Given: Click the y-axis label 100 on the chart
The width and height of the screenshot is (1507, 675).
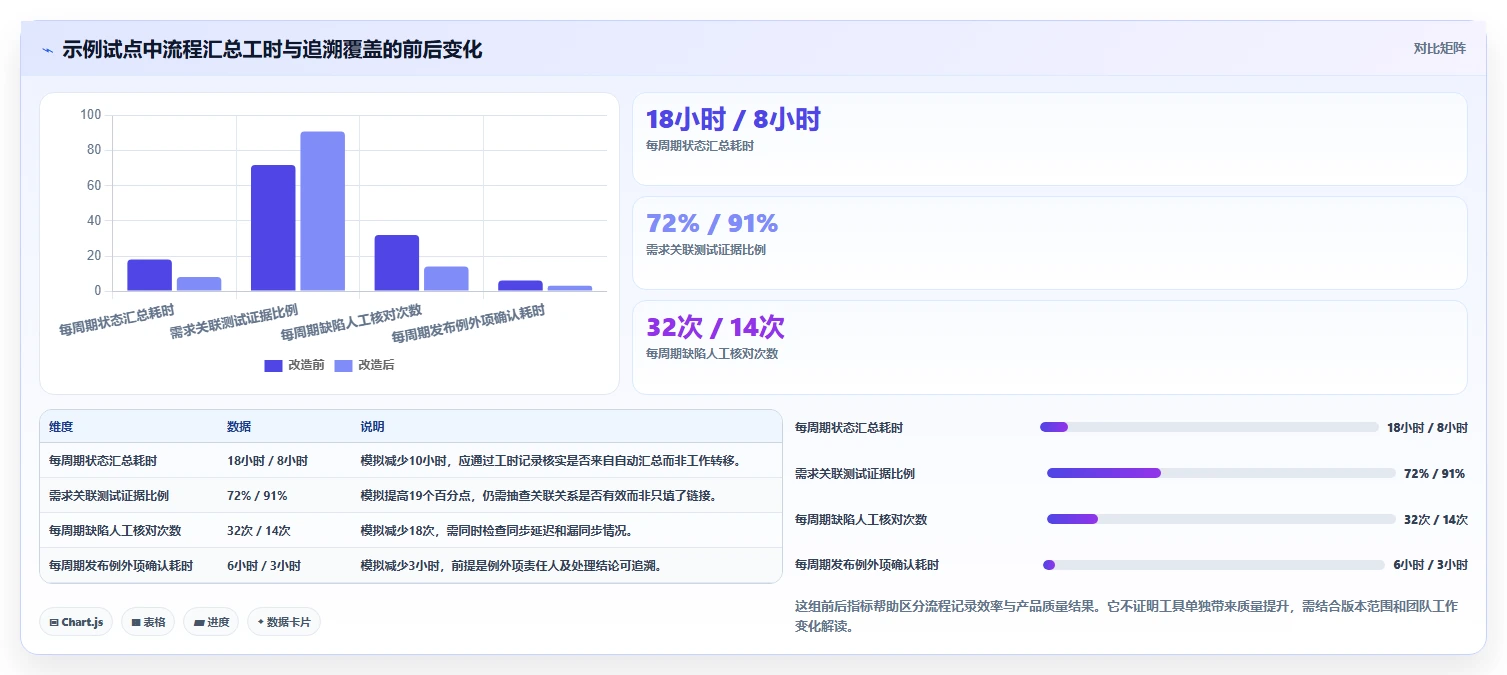Looking at the screenshot, I should (x=91, y=115).
